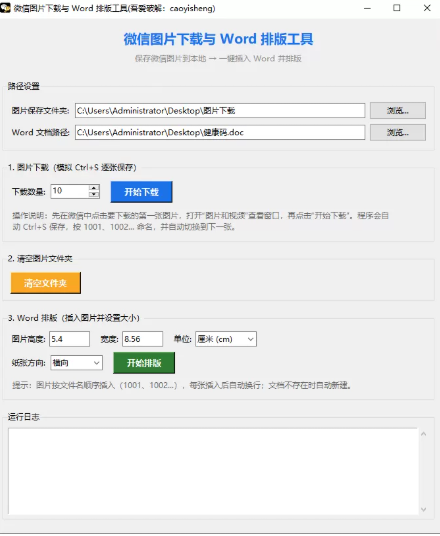440x536 pixels.
Task: Start downloading with blue 开始下载 button
Action: click(141, 192)
